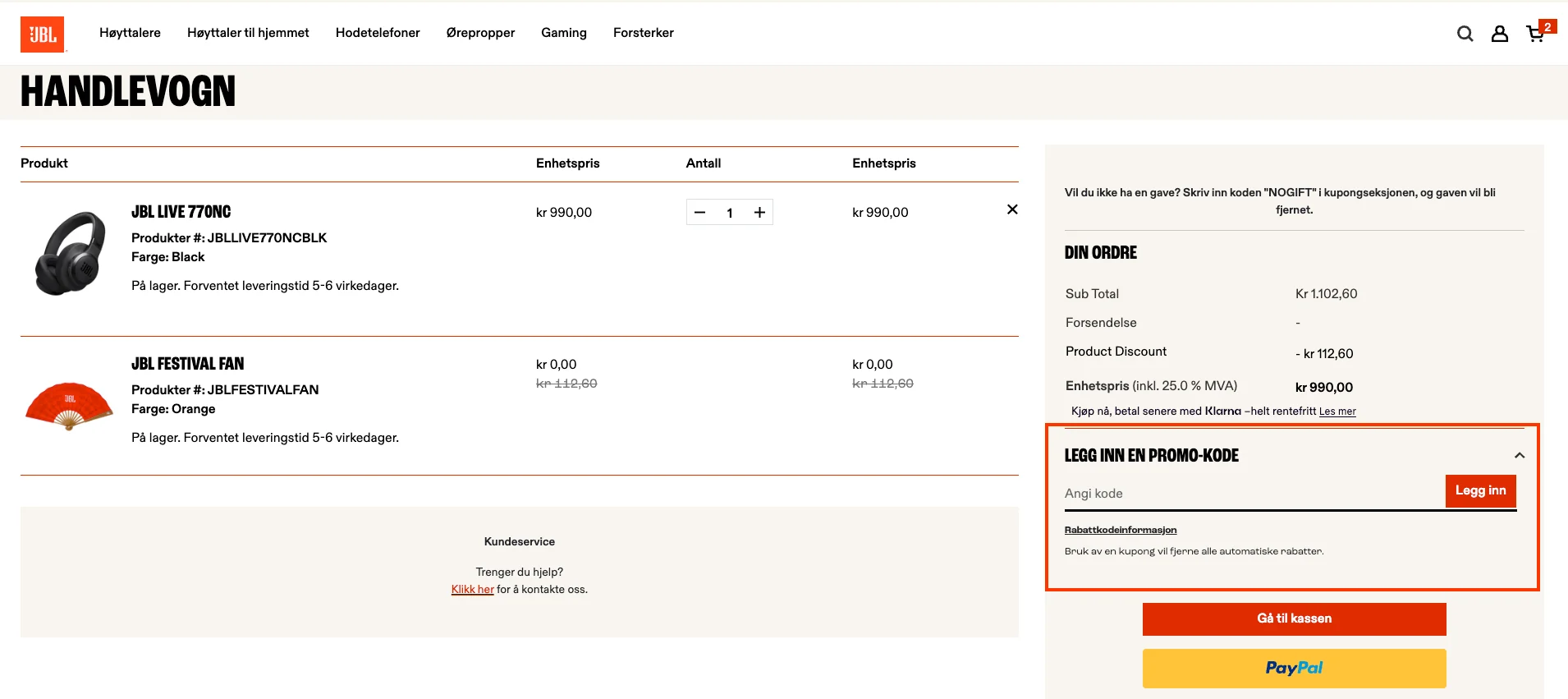Click JBL LIVE 770NC product title

181,212
